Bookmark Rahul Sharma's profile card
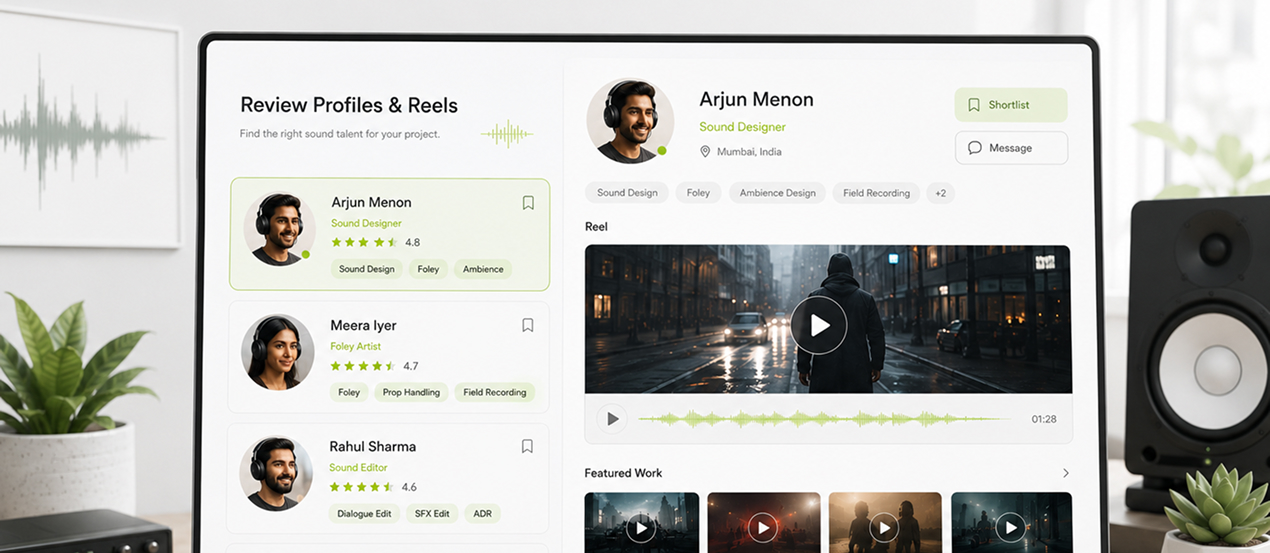 click(527, 446)
